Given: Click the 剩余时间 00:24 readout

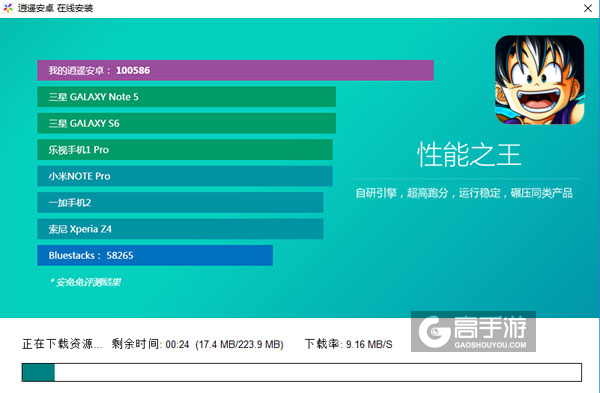Looking at the screenshot, I should coord(150,344).
